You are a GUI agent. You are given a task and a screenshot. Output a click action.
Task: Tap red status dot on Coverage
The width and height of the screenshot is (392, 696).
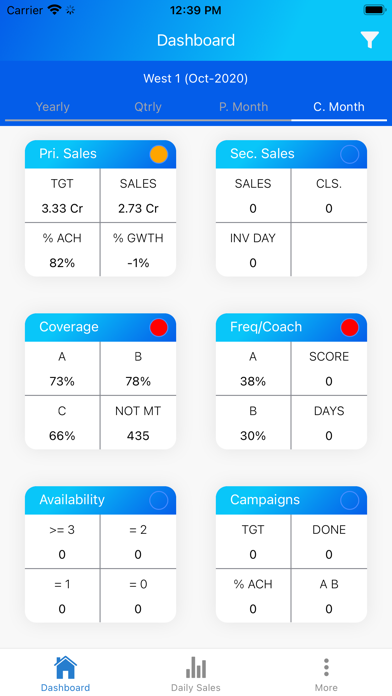point(158,328)
